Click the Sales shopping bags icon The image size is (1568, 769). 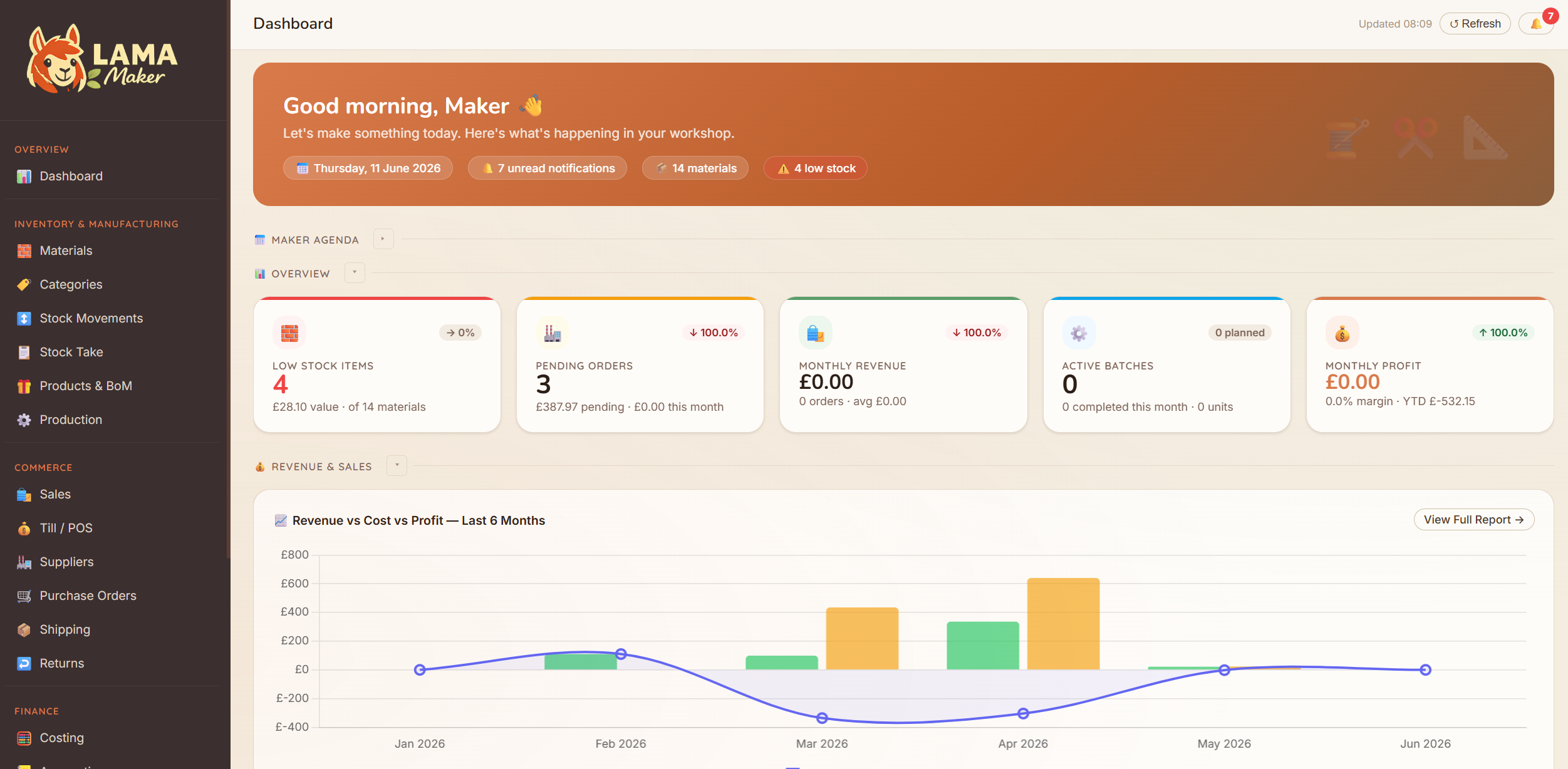[24, 495]
